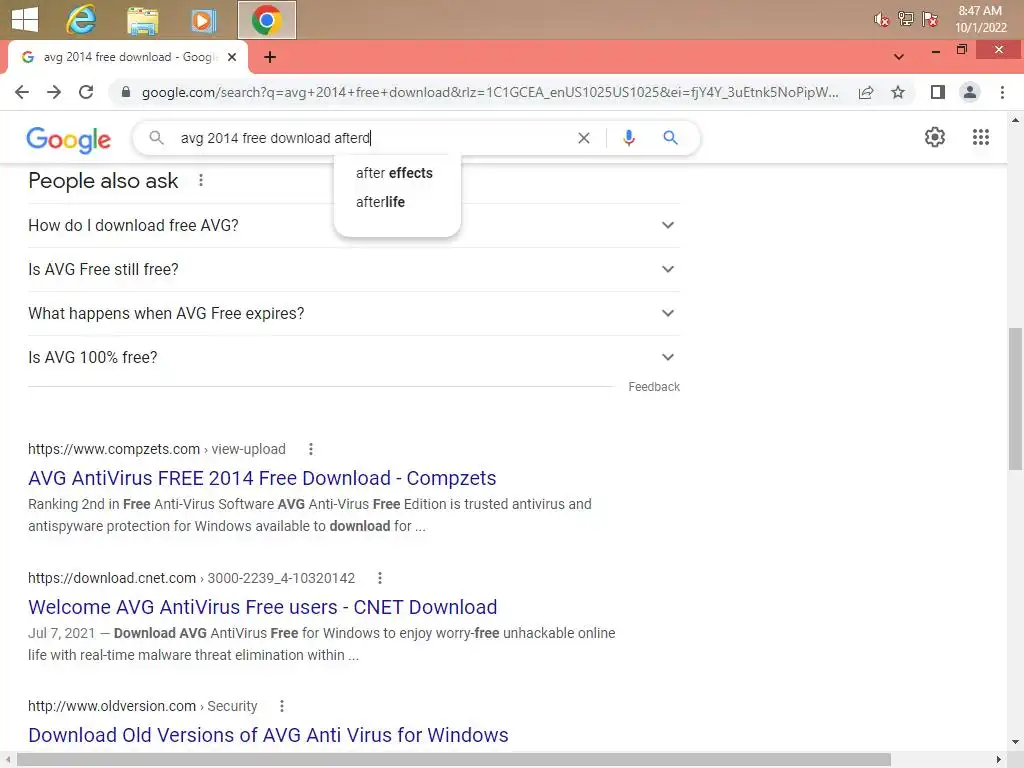The width and height of the screenshot is (1024, 768).
Task: Start voice search with microphone
Action: (x=629, y=138)
